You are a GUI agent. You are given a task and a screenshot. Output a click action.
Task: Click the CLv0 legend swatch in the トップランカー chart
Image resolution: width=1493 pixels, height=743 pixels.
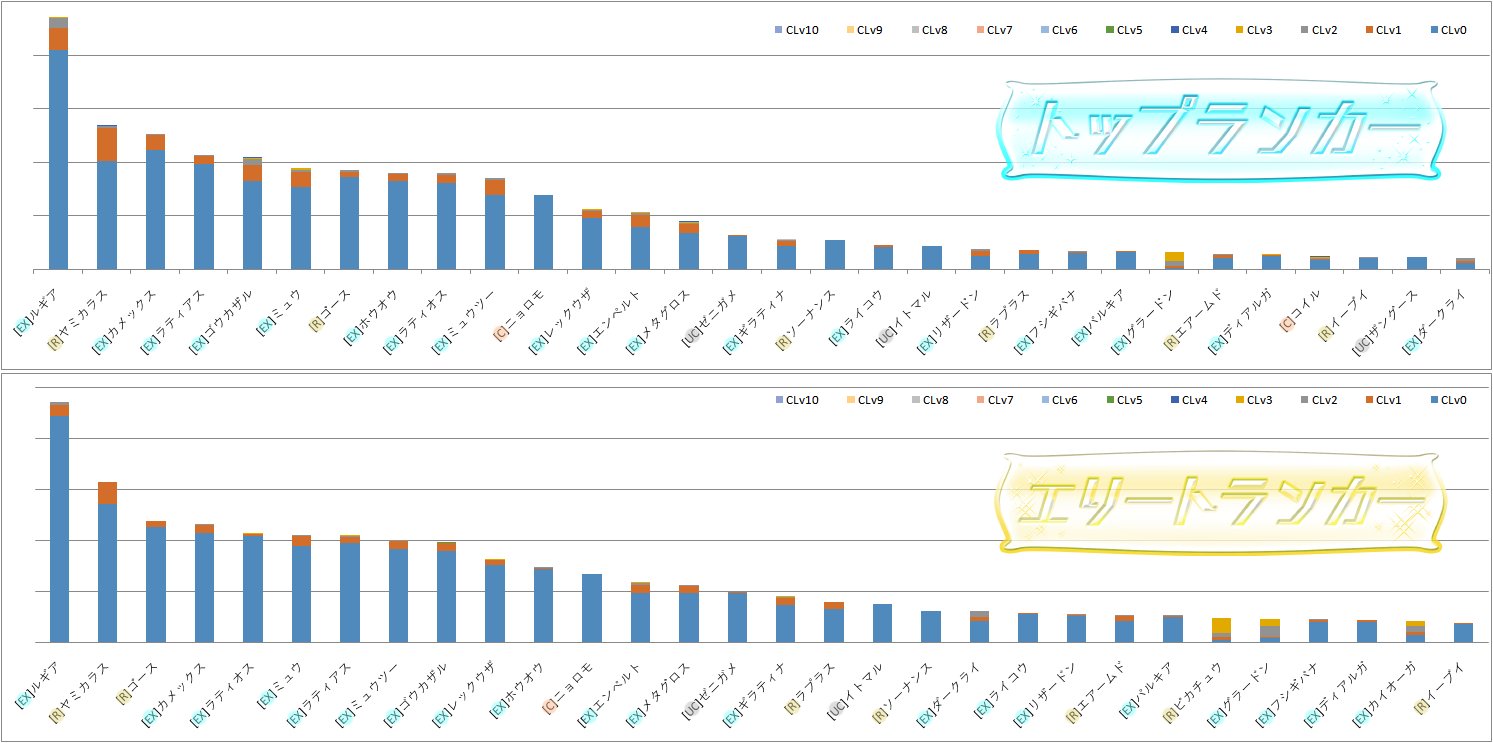point(1432,30)
